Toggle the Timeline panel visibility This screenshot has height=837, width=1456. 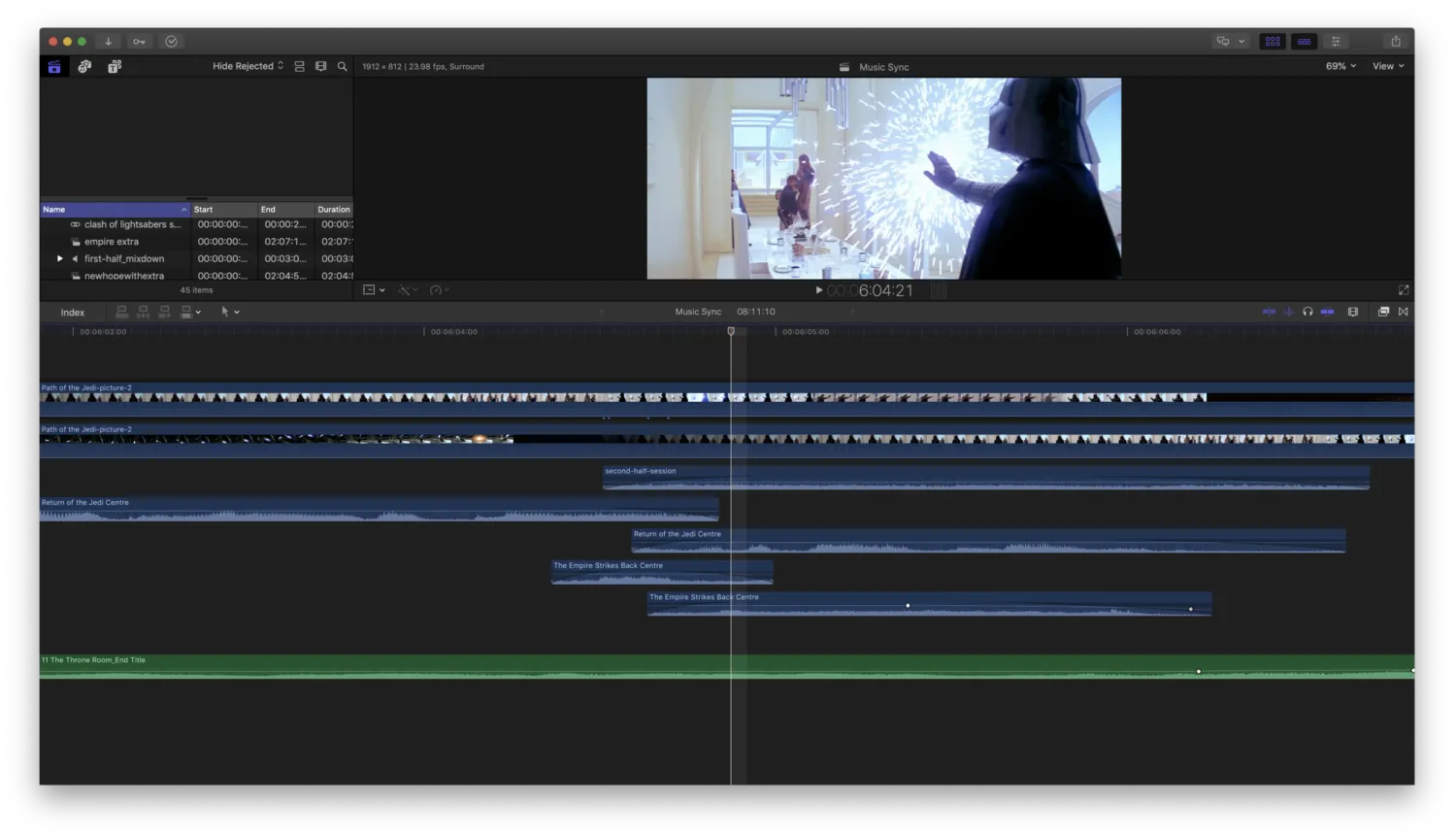(1305, 42)
